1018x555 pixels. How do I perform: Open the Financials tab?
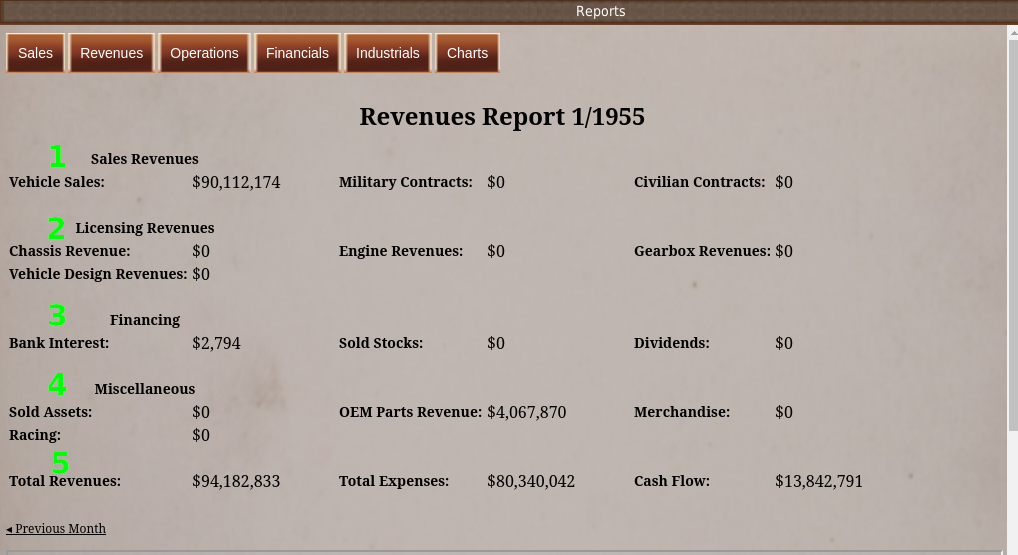(x=297, y=53)
